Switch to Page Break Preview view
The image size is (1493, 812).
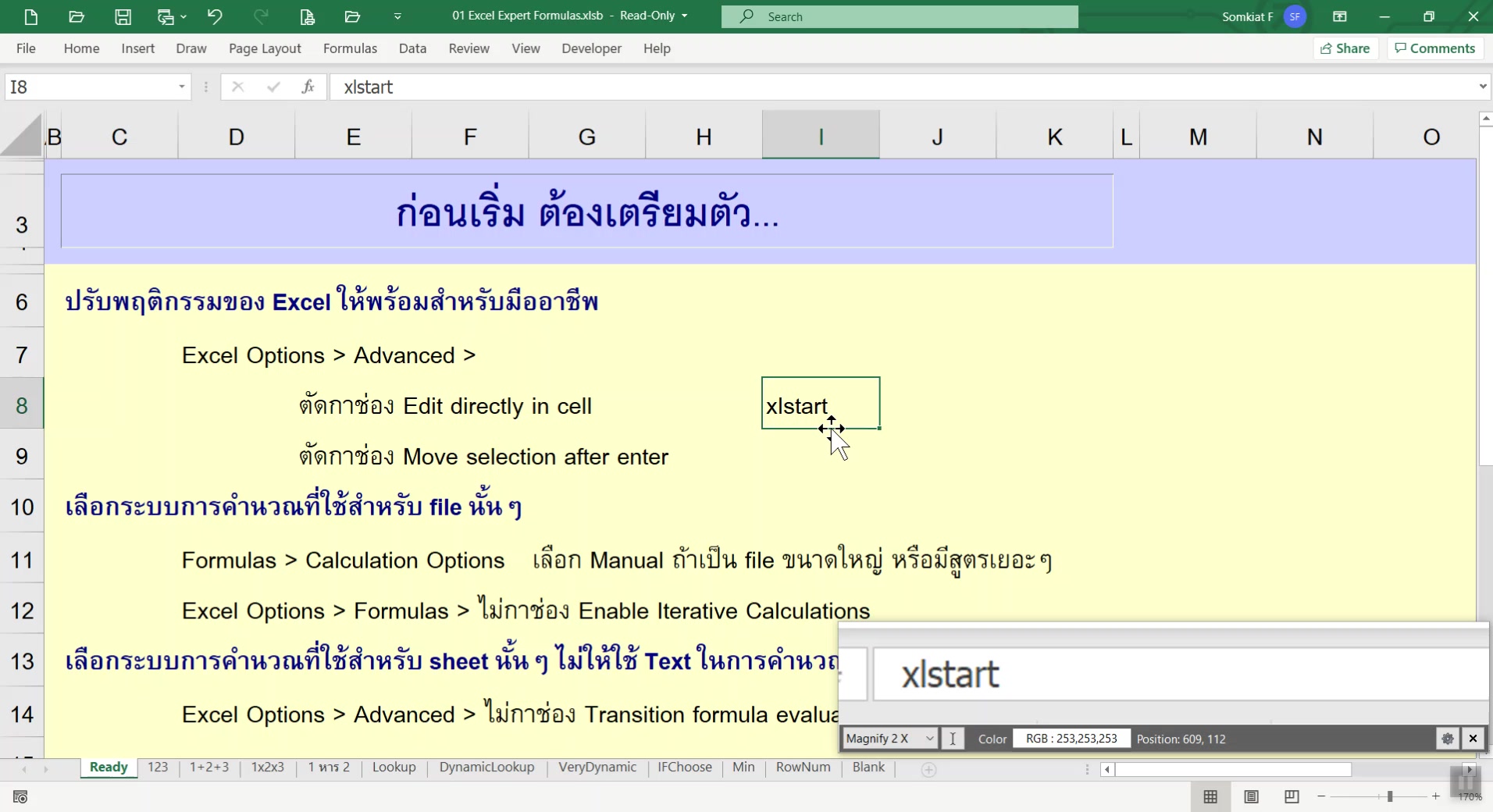1292,796
